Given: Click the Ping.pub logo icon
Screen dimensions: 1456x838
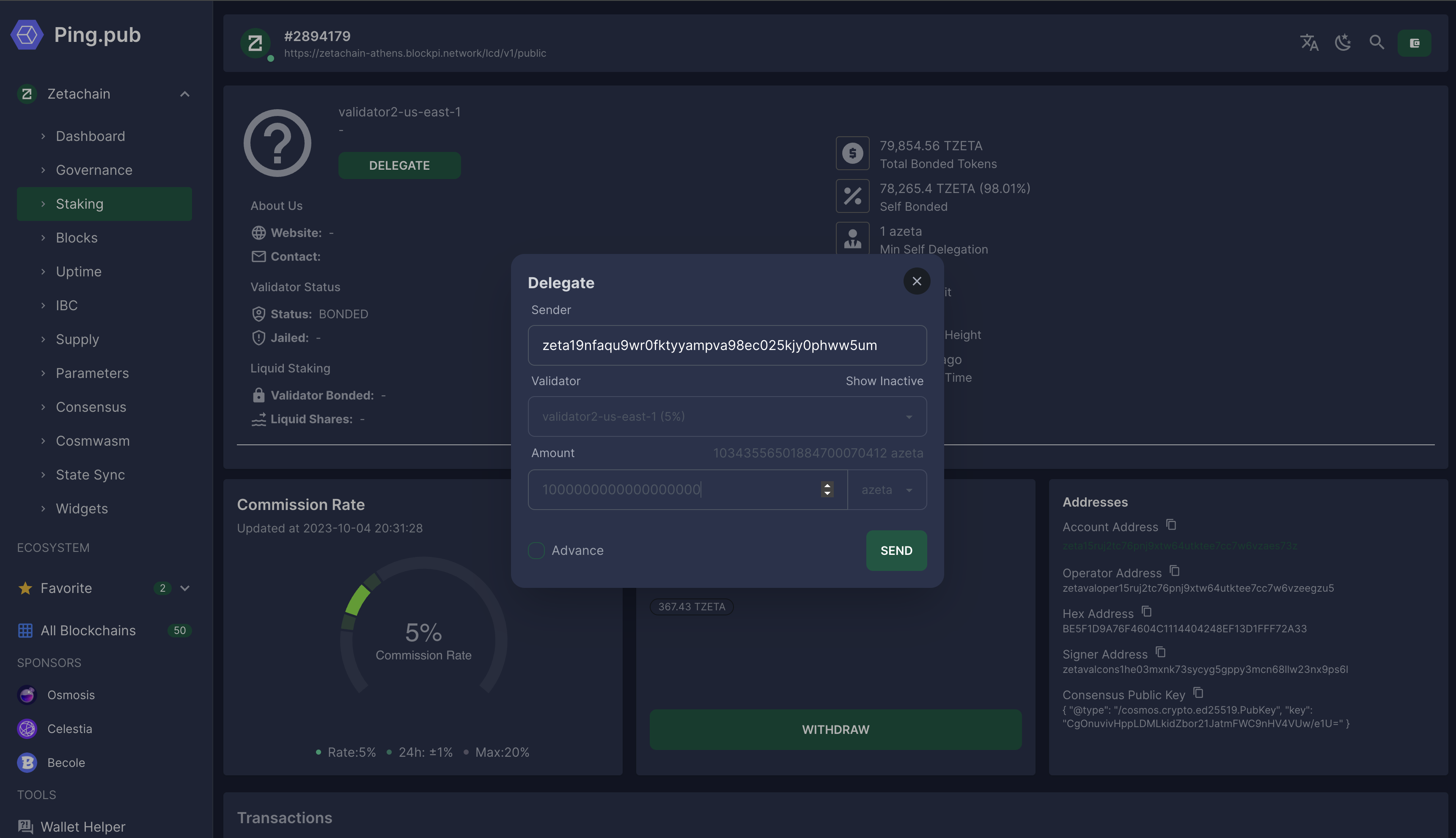Looking at the screenshot, I should click(x=27, y=35).
